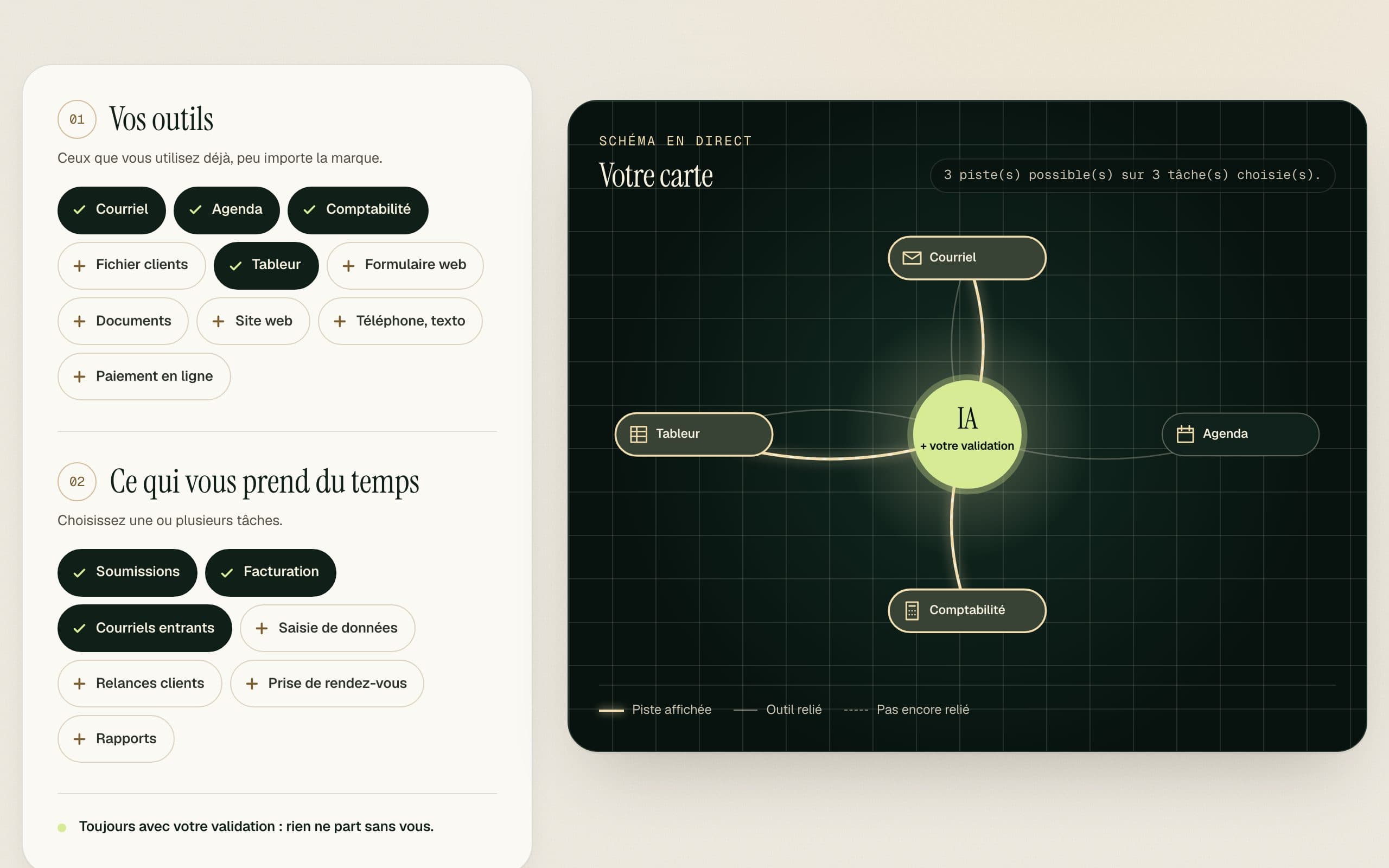Click the 'Outil relié' legend entry

click(777, 710)
